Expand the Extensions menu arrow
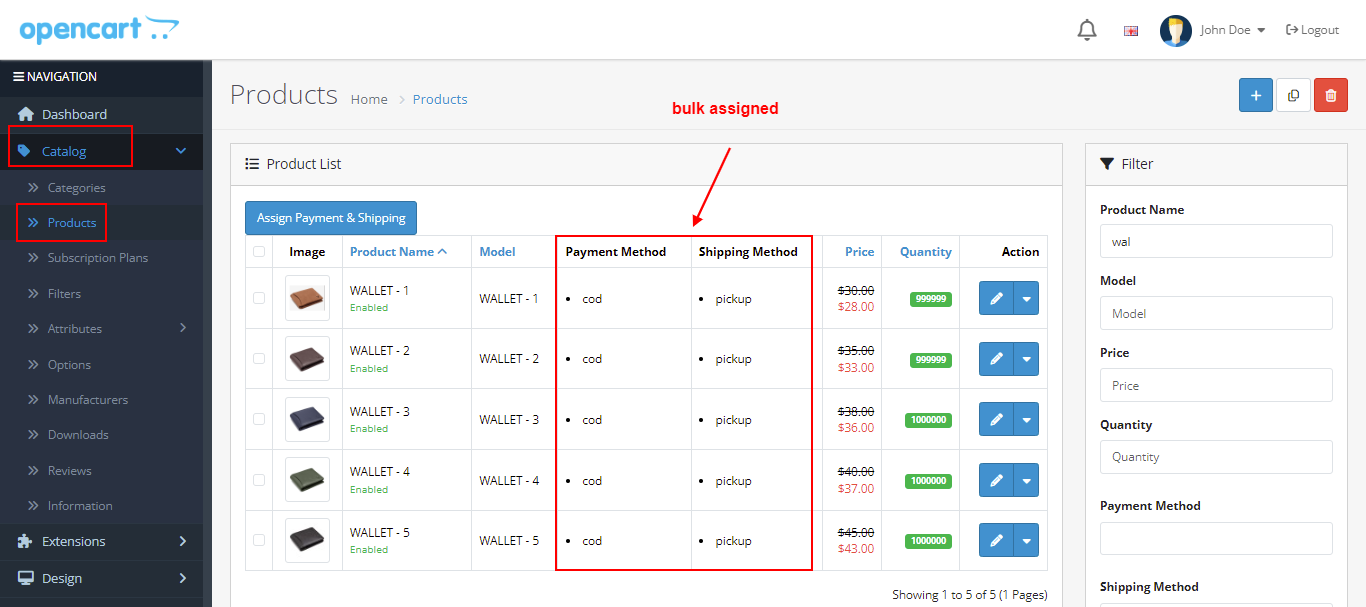This screenshot has height=607, width=1366. click(x=183, y=541)
